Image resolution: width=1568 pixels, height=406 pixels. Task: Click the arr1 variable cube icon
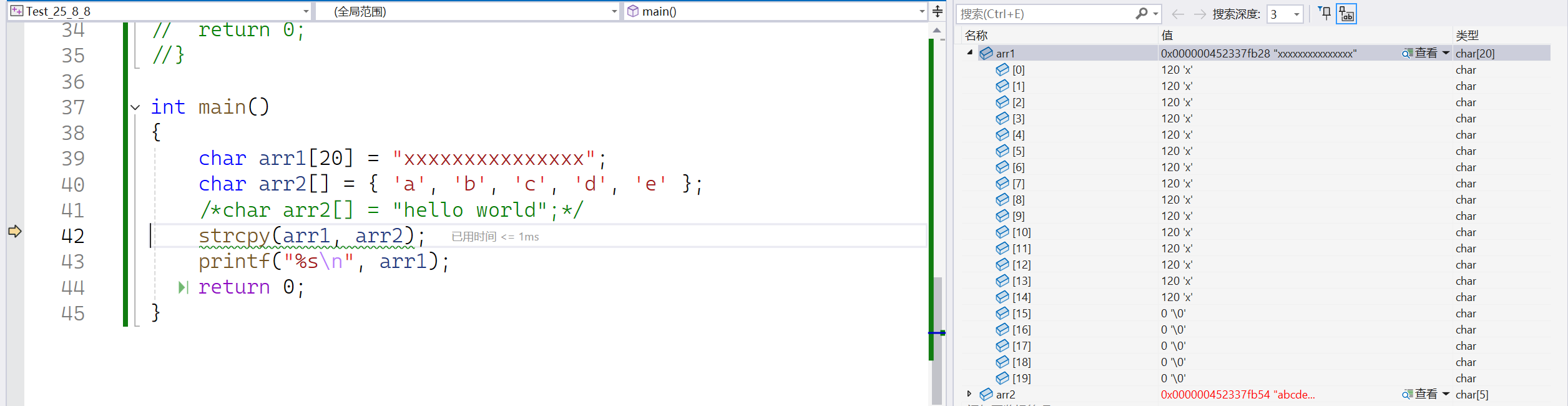click(x=986, y=54)
